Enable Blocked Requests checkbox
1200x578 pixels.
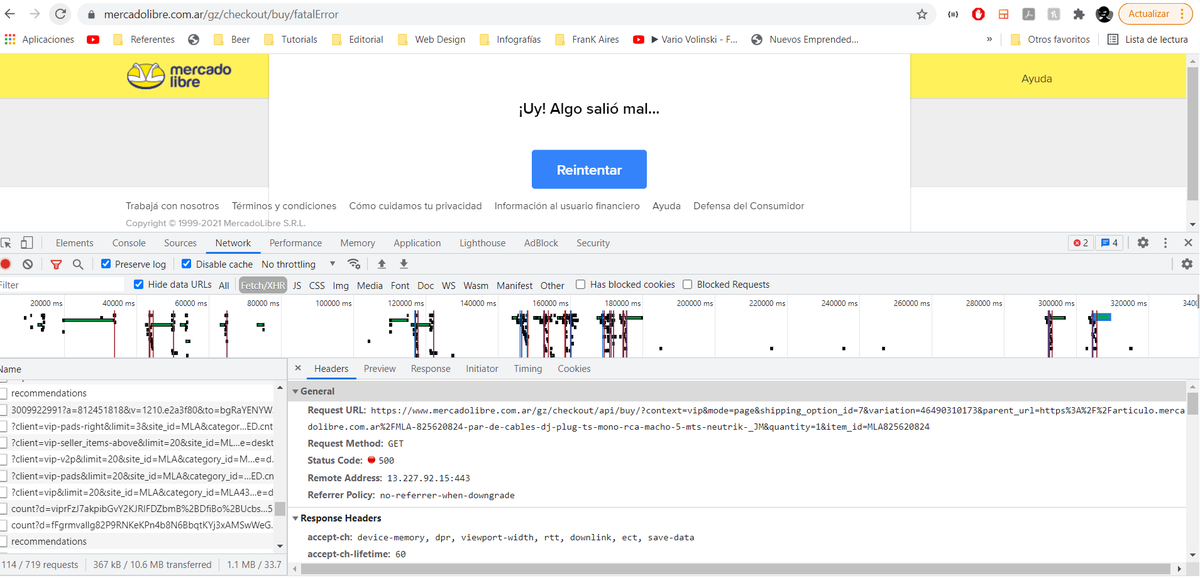pyautogui.click(x=688, y=285)
